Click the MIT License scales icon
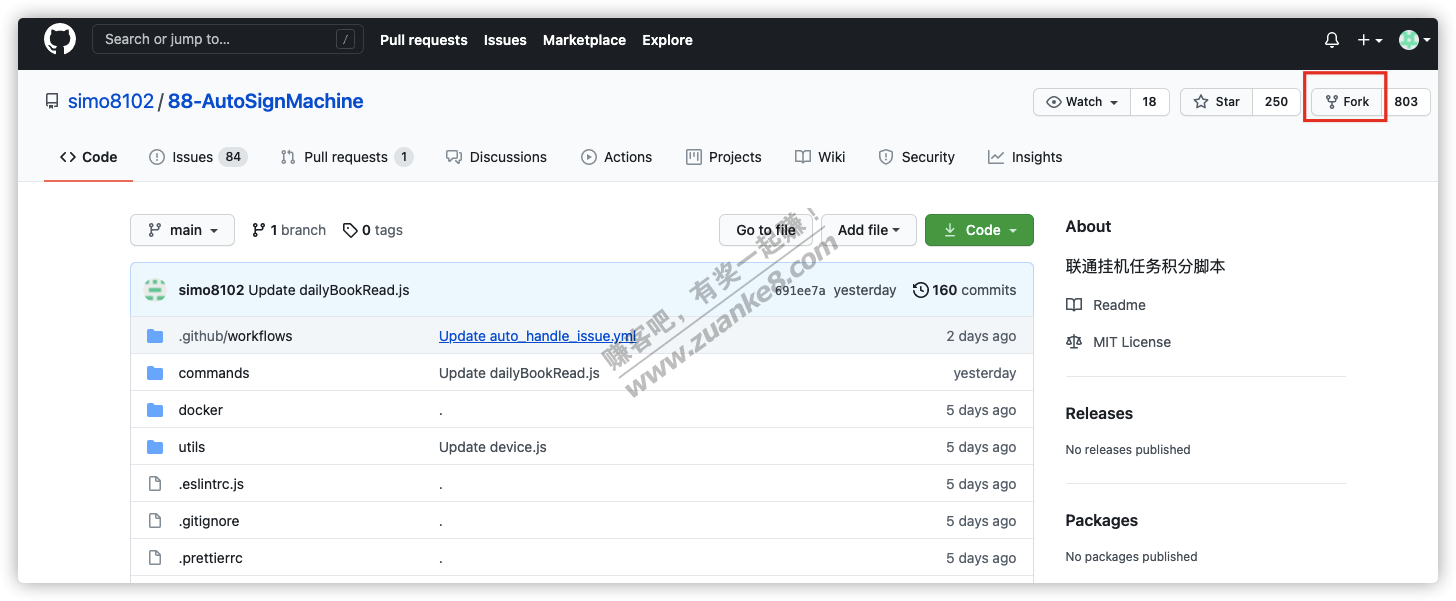This screenshot has width=1456, height=601. tap(1073, 341)
